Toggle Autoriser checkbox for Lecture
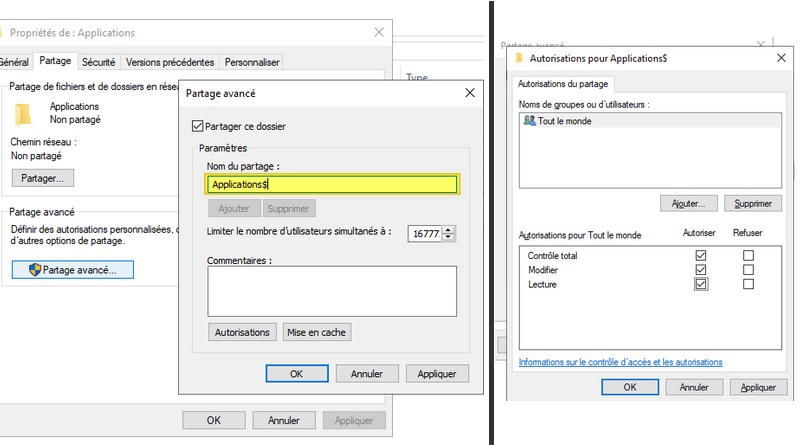Image resolution: width=800 pixels, height=445 pixels. 701,284
